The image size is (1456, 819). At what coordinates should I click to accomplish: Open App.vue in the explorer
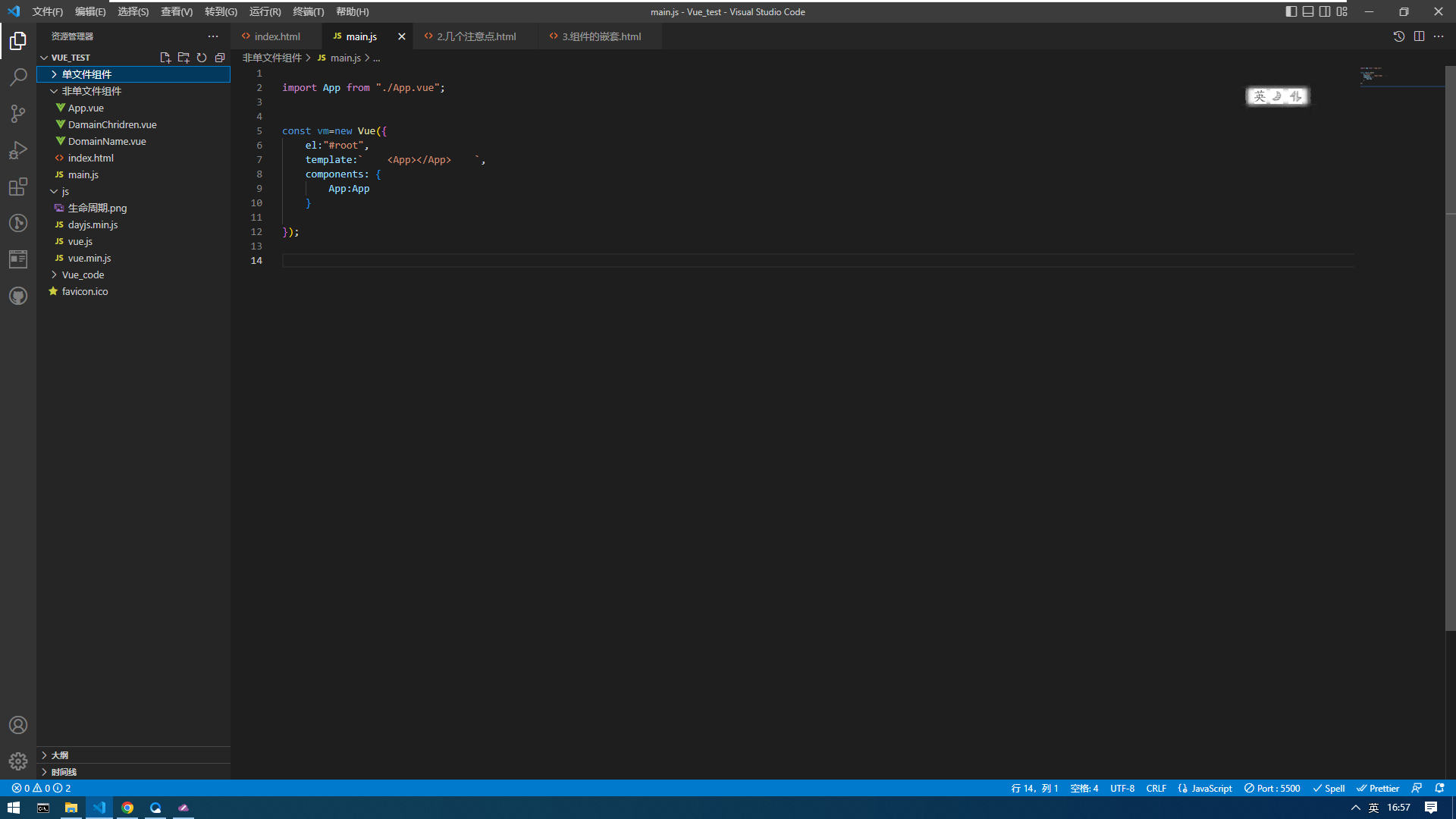133,108
